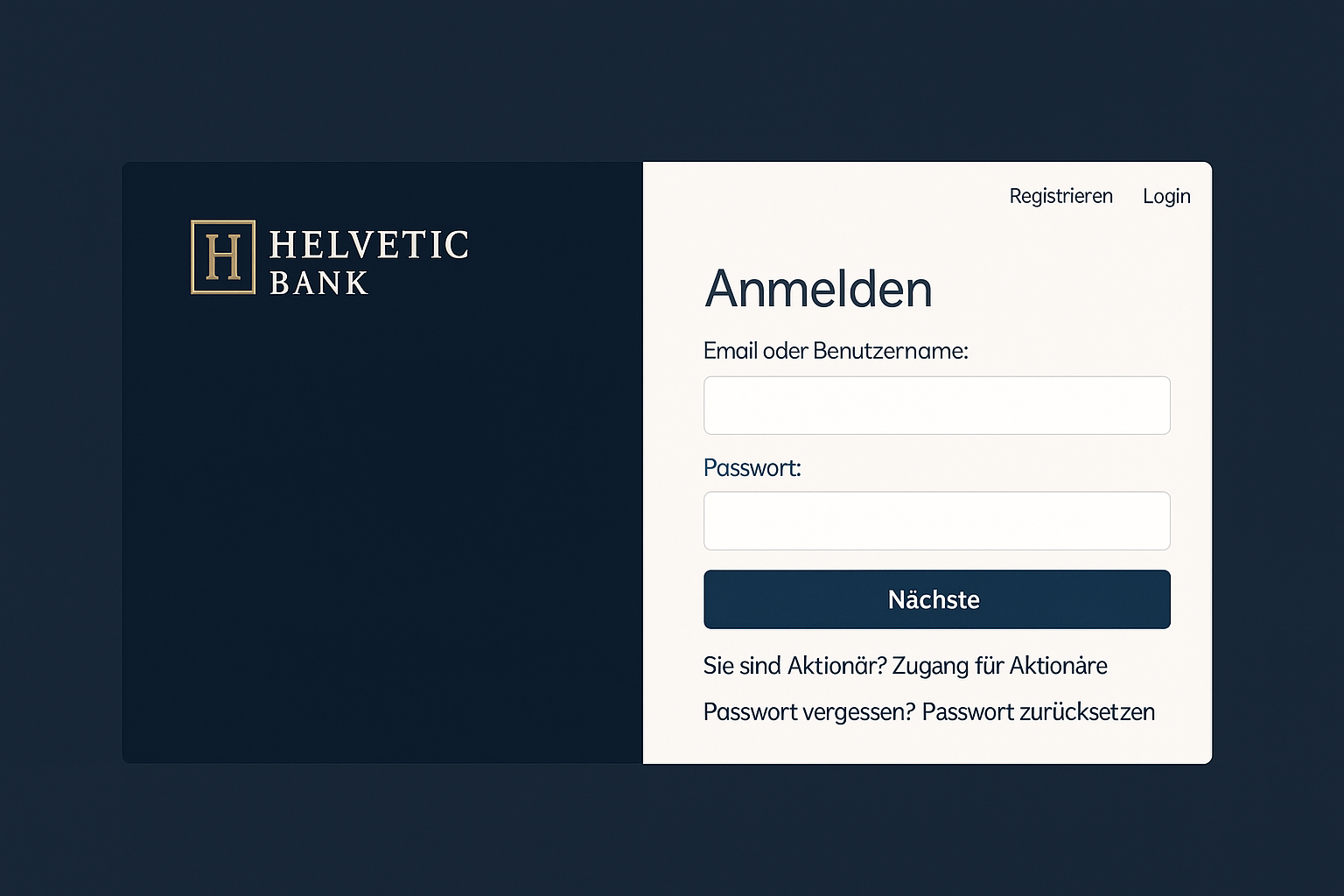Follow the 'Zugang für Aktionäre' link
This screenshot has width=1344, height=896.
coord(999,666)
